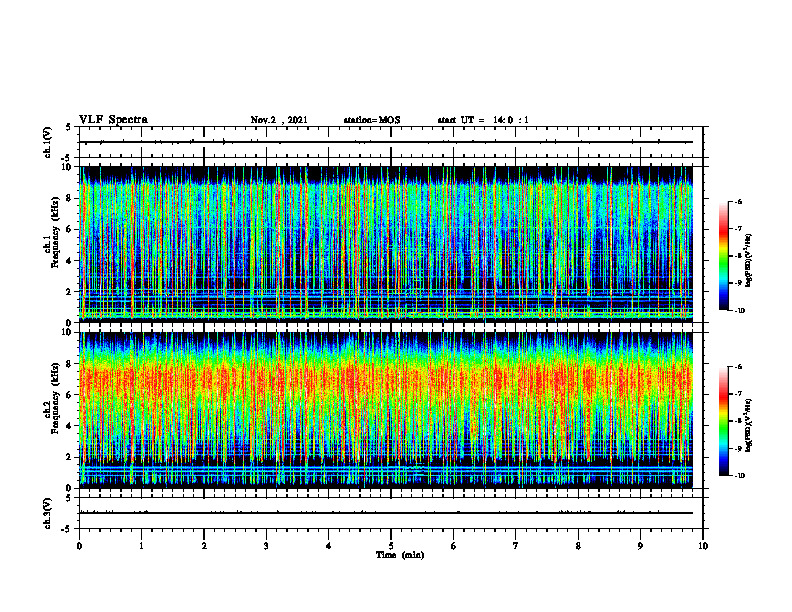The image size is (792, 612).
Task: Click time axis tick label "2"
Action: 204,546
